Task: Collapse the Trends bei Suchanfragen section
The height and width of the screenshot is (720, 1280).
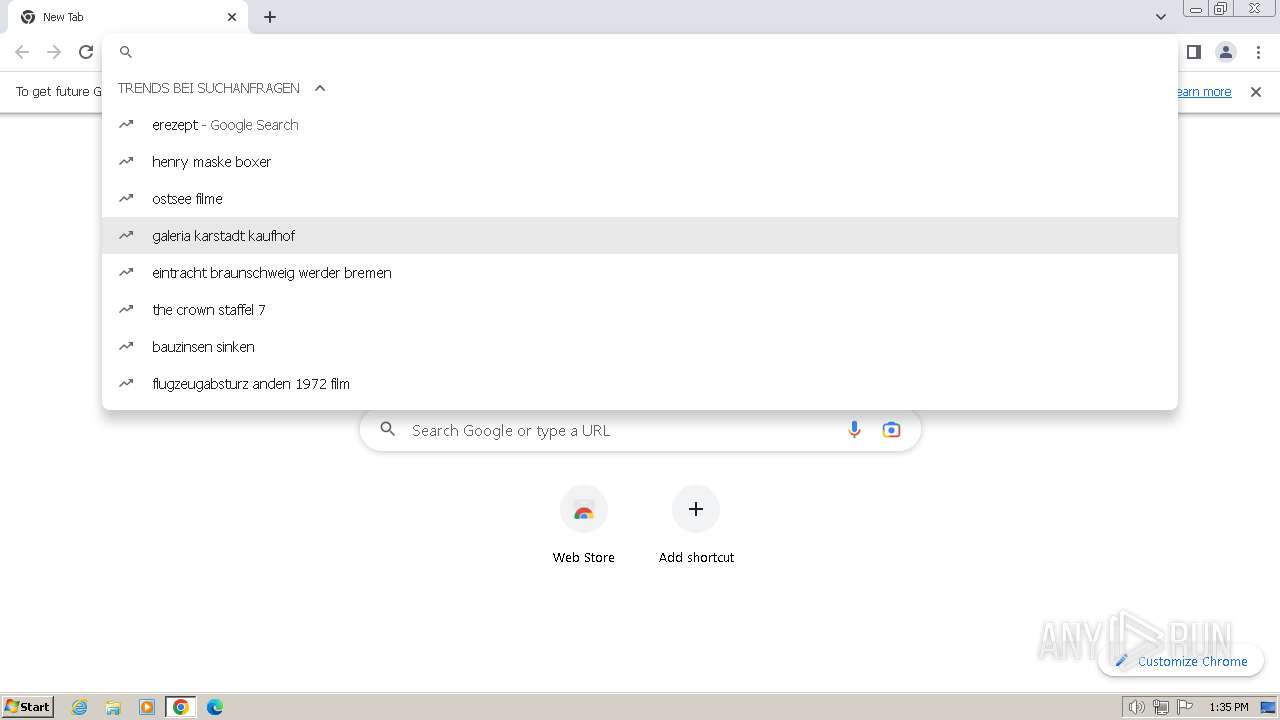Action: point(320,88)
